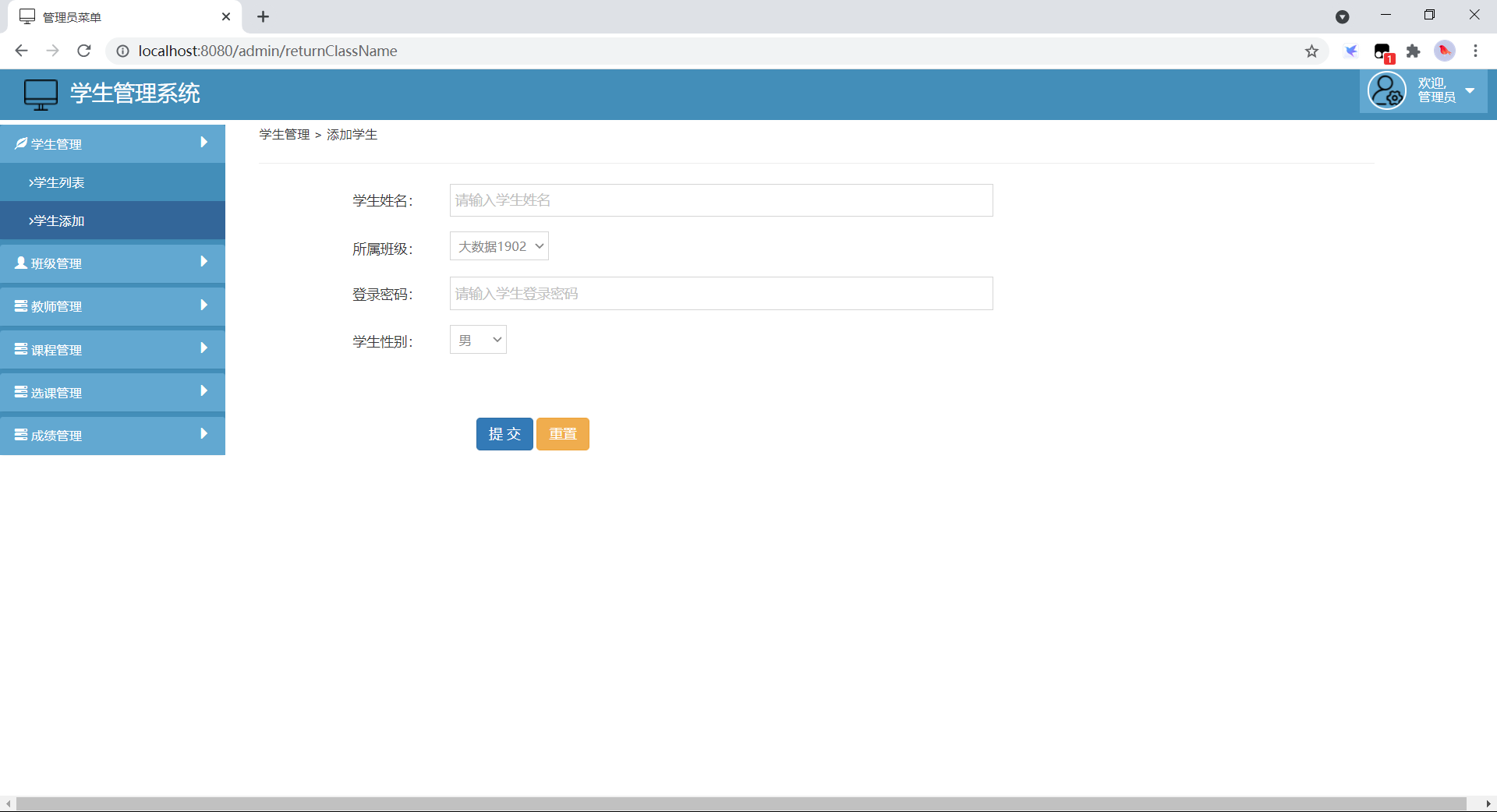Click the 成绩管理 sidebar icon
Screen dimensions: 1497x812
point(21,435)
